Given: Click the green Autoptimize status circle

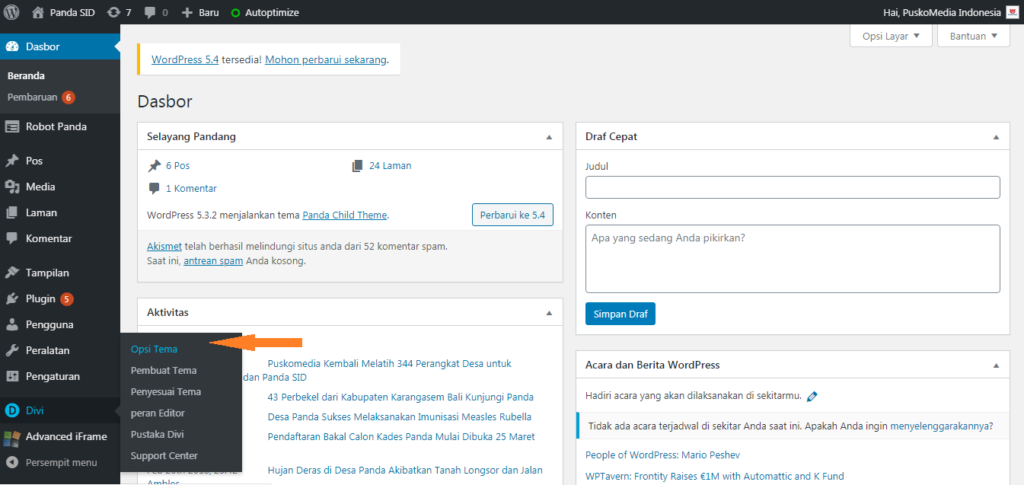Looking at the screenshot, I should click(235, 12).
